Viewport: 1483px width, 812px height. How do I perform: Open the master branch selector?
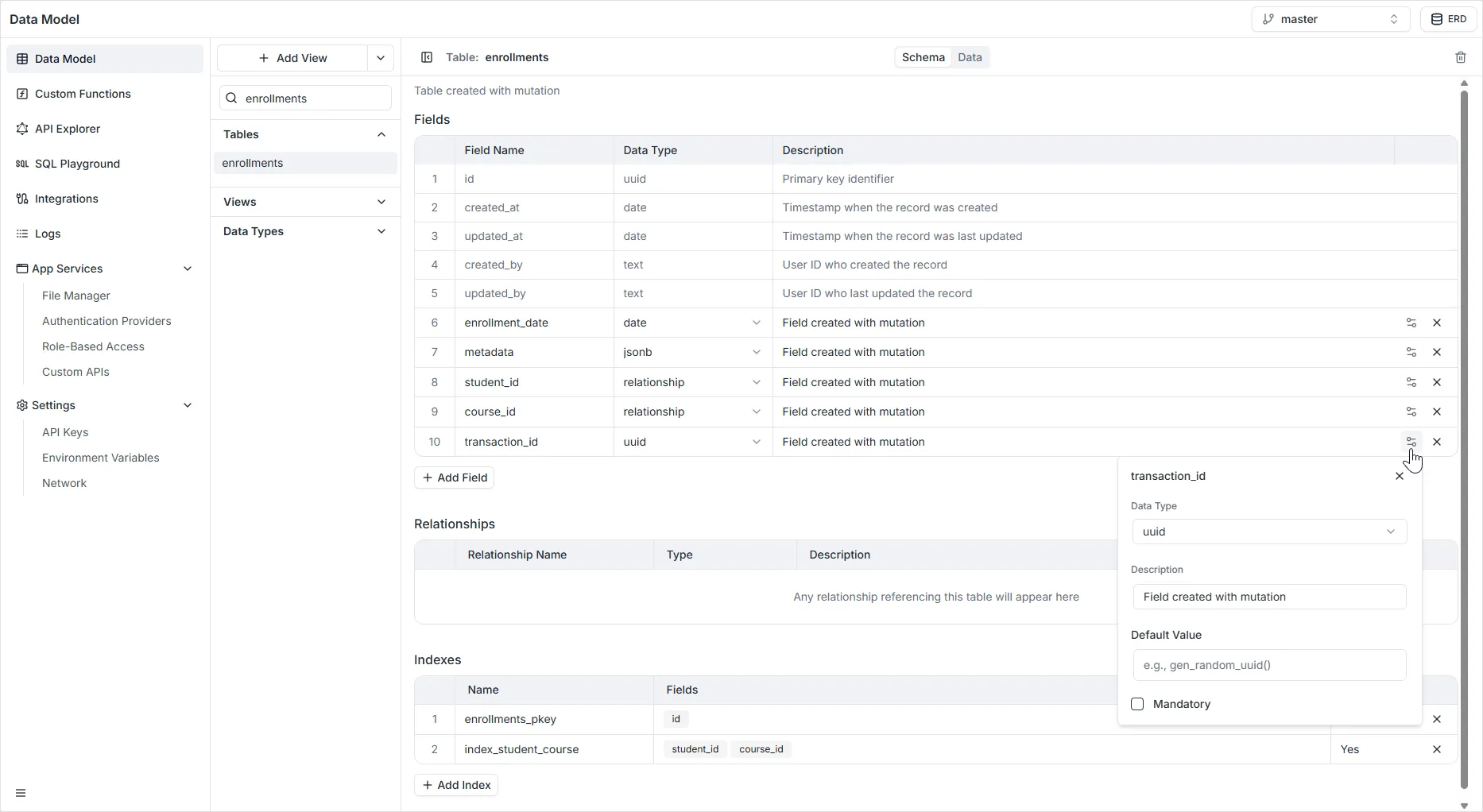1330,19
